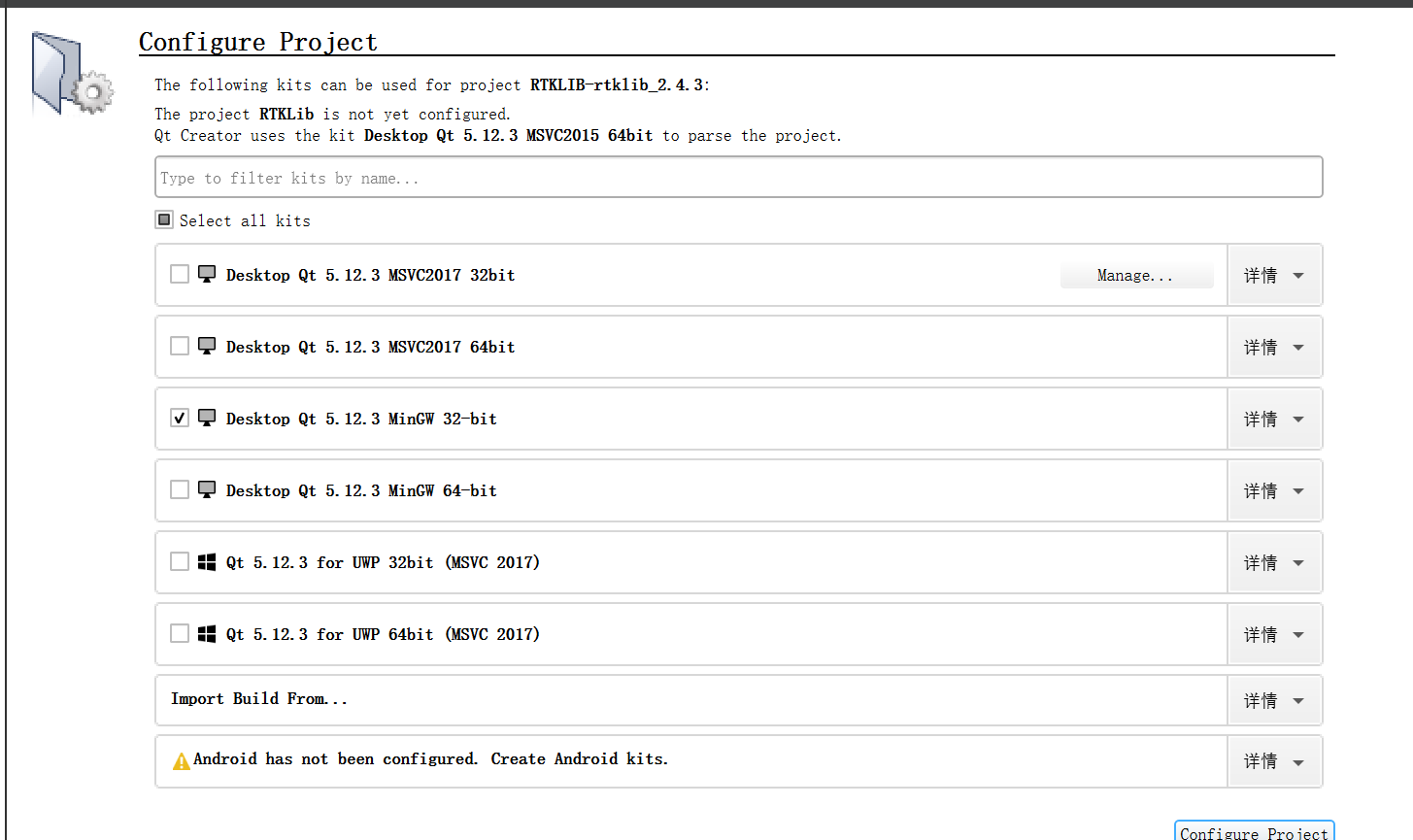Click the Windows logo icon for UWP 64bit kit
1413x840 pixels.
(x=206, y=633)
